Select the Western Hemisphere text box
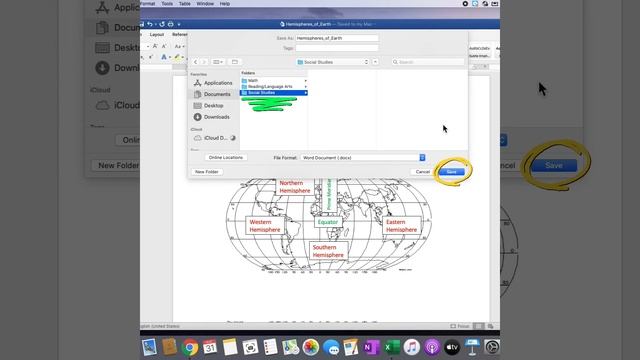The height and width of the screenshot is (360, 640). point(264,226)
